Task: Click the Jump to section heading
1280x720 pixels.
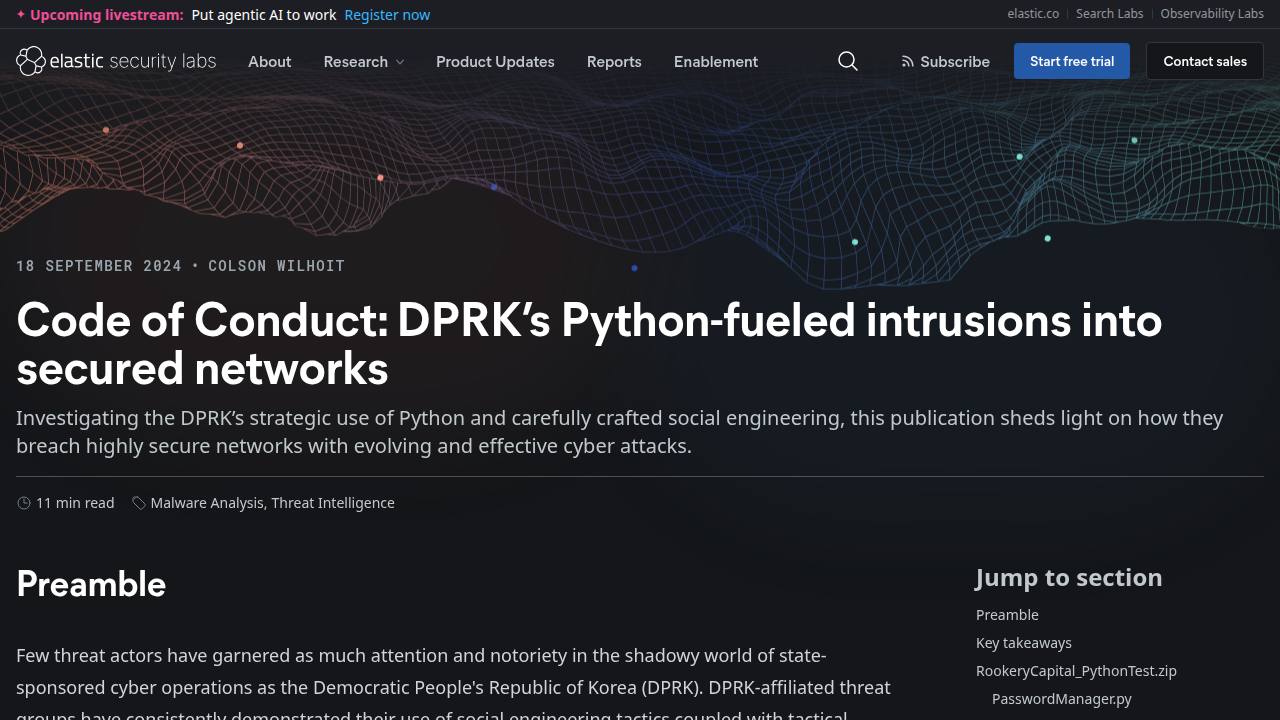Action: [1069, 578]
